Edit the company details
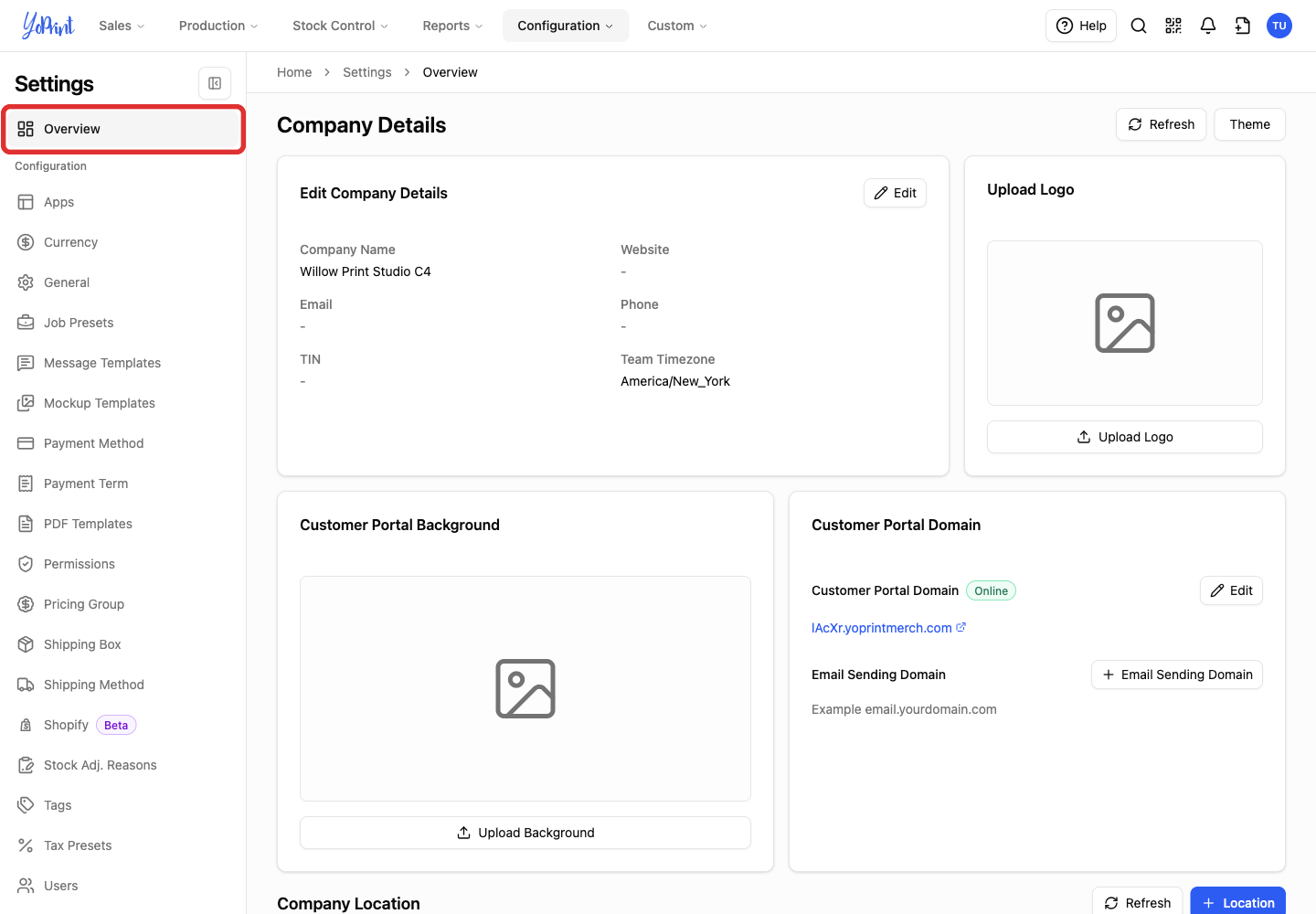The height and width of the screenshot is (914, 1316). [895, 193]
